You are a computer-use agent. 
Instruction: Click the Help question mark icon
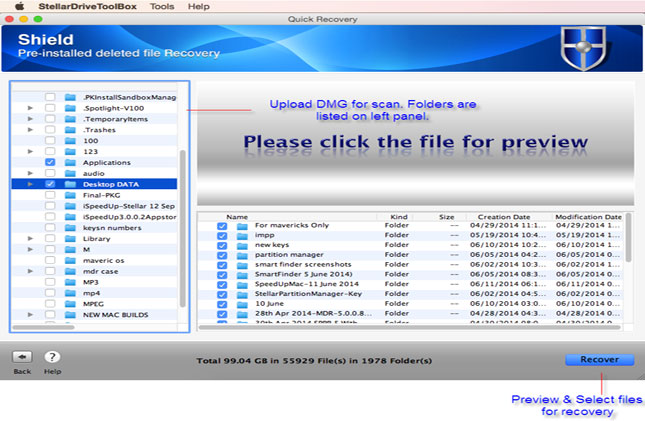52,357
